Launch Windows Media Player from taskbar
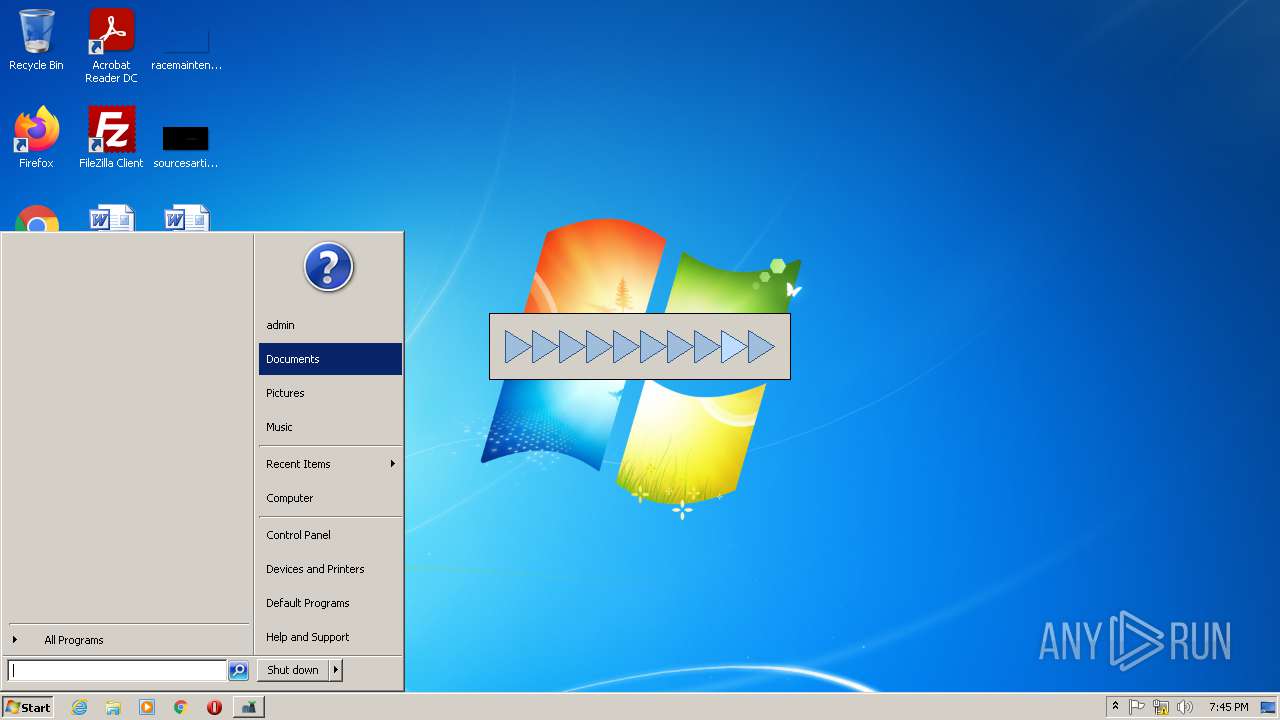The image size is (1280, 720). coord(147,707)
